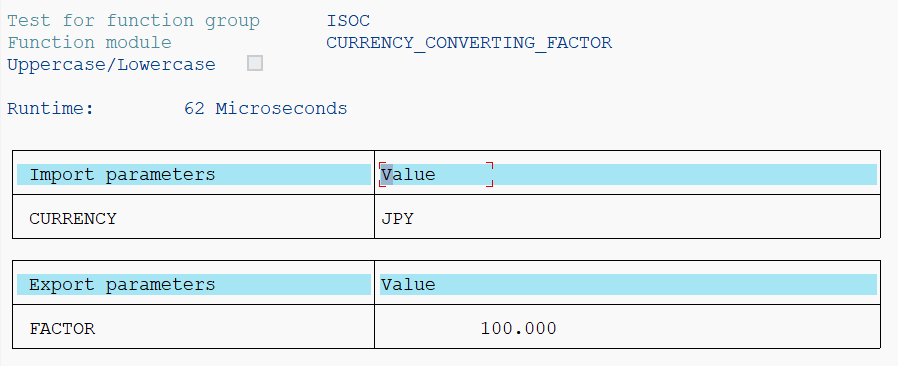Click the JPY currency value
This screenshot has width=898, height=366.
[x=397, y=219]
